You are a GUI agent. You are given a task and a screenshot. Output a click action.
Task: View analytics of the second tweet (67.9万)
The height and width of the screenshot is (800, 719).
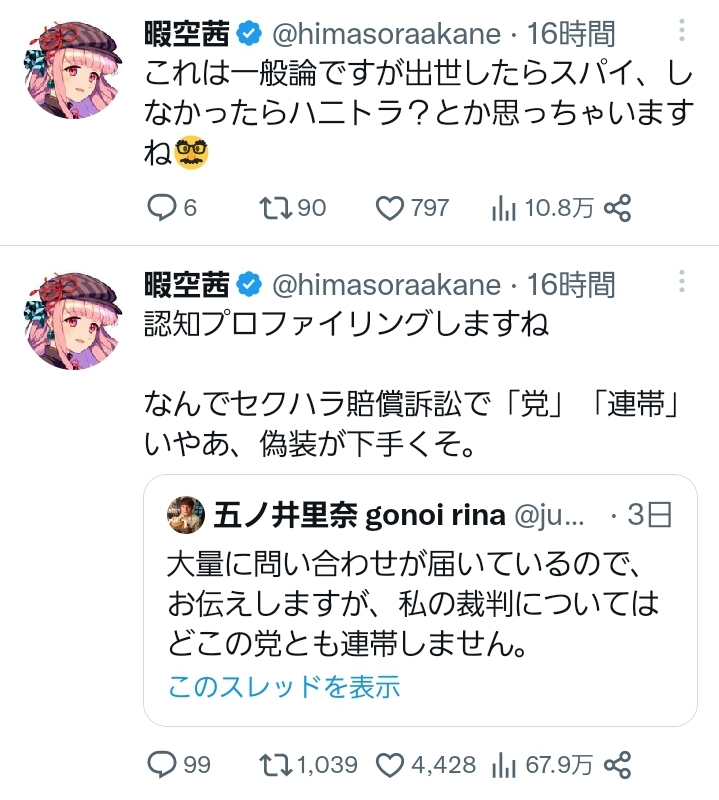503,765
